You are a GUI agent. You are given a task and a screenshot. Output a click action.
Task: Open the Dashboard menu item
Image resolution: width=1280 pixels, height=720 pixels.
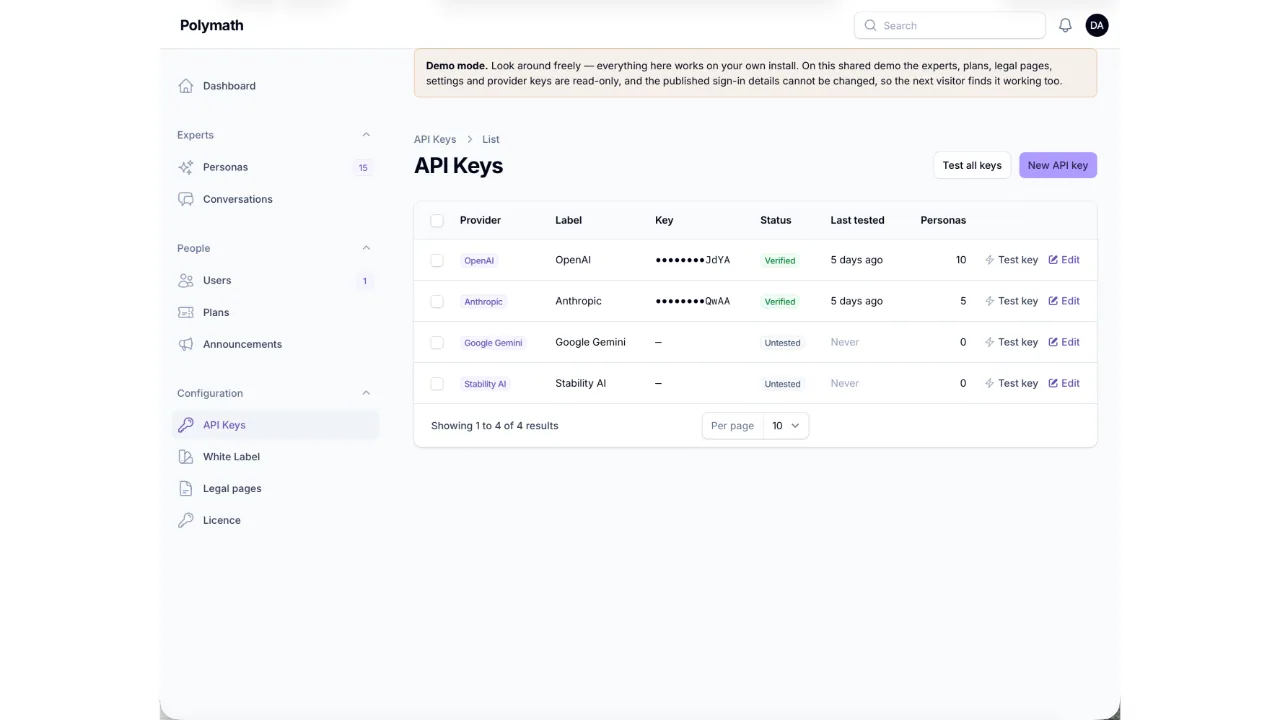click(x=275, y=86)
